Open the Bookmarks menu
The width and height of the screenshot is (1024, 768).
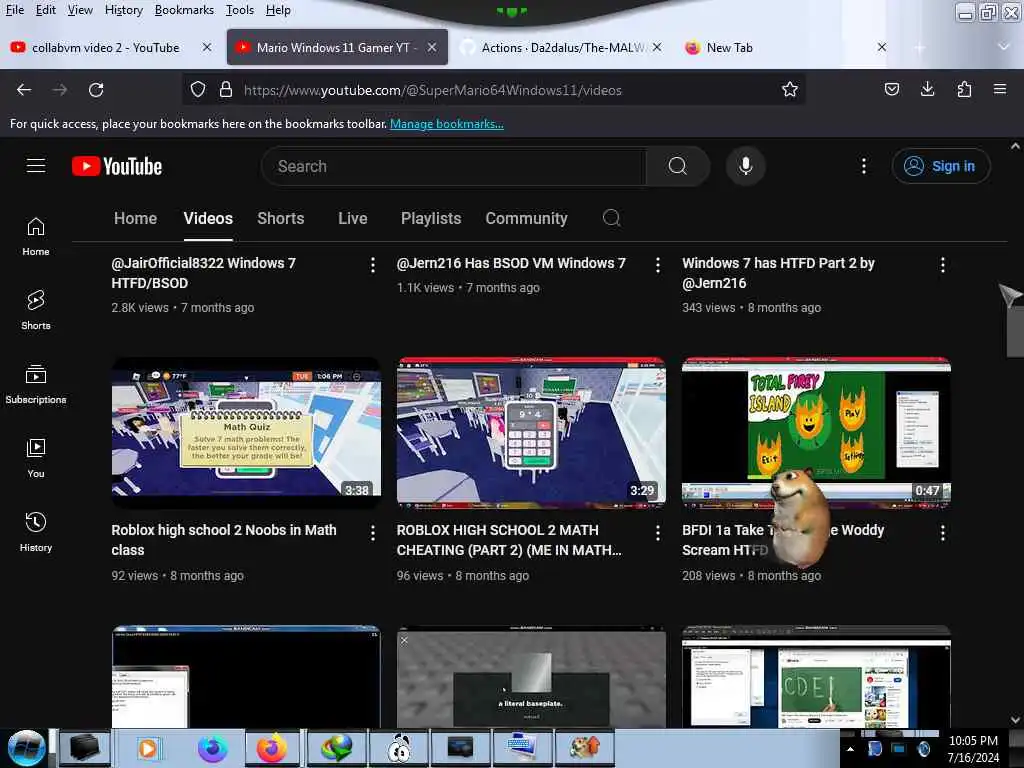coord(184,10)
